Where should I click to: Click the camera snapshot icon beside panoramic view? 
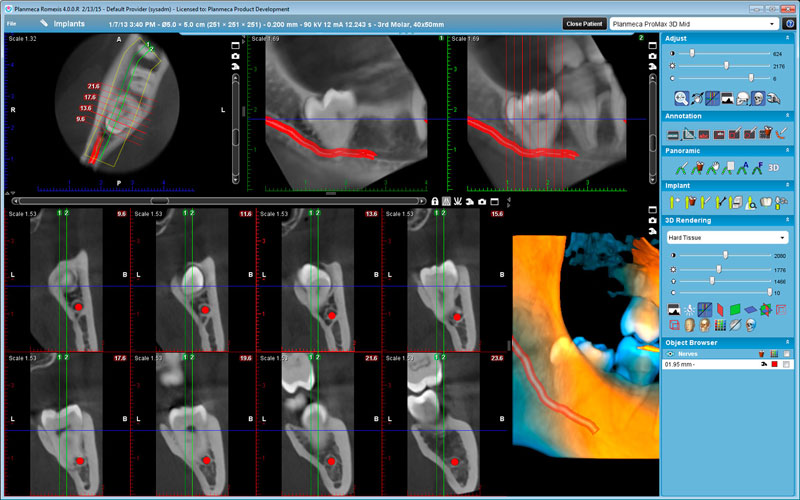point(236,57)
